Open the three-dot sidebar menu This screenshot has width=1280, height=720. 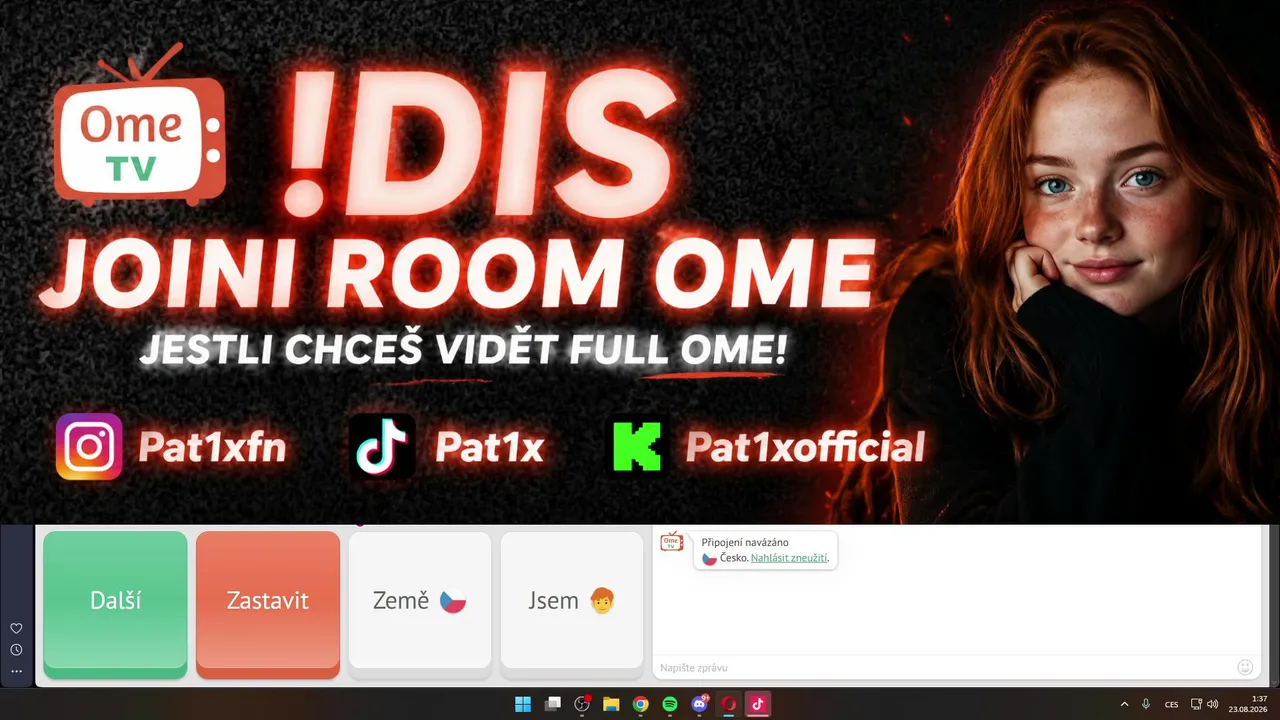[16, 671]
